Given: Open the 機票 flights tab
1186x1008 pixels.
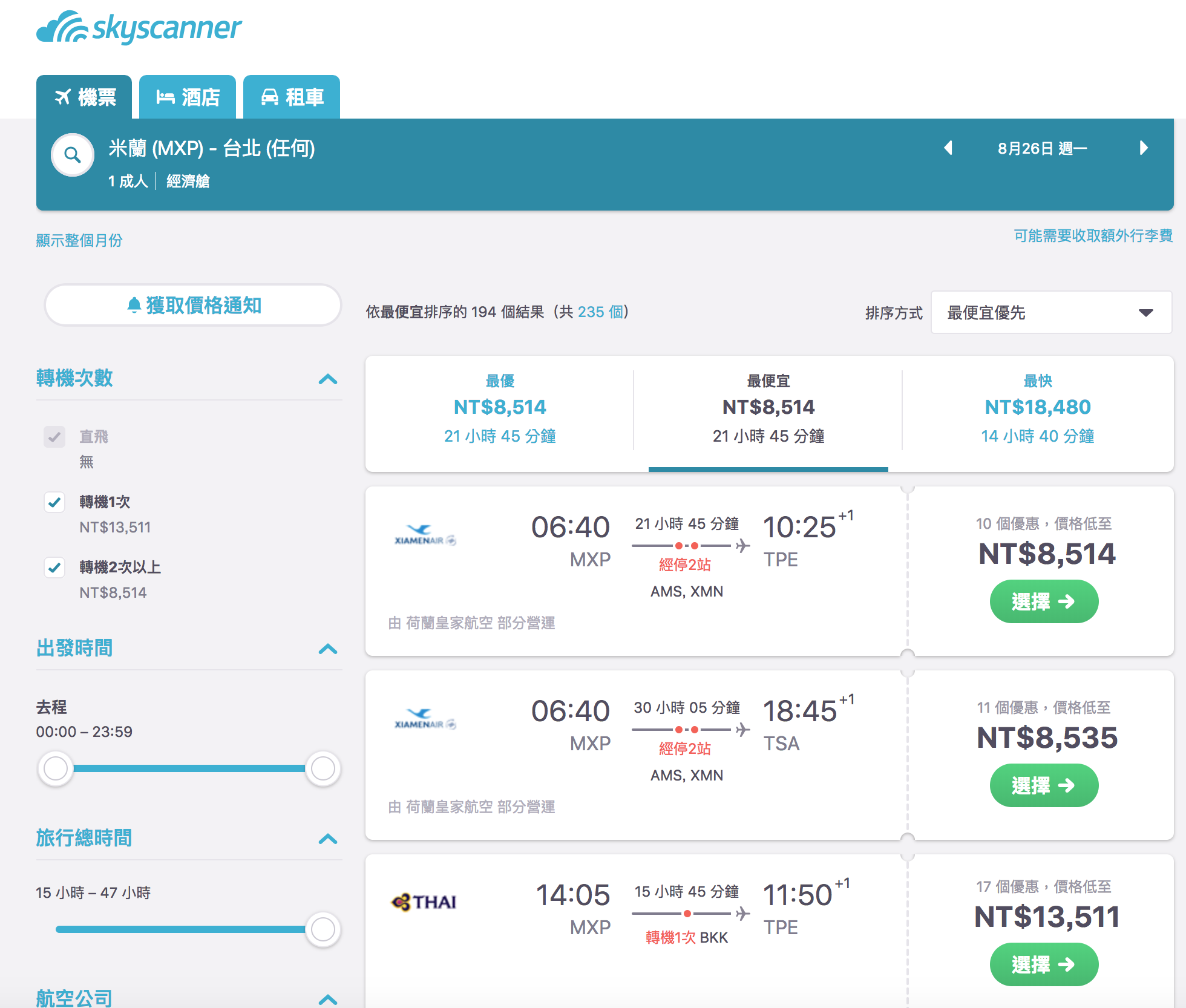Looking at the screenshot, I should 84,97.
